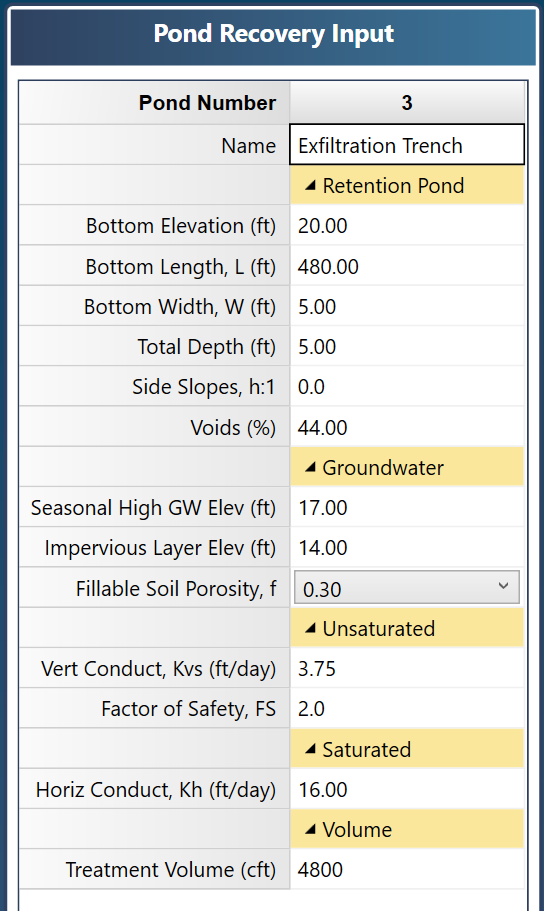Collapse the Retention Pond section triangle
The width and height of the screenshot is (544, 911).
click(310, 186)
